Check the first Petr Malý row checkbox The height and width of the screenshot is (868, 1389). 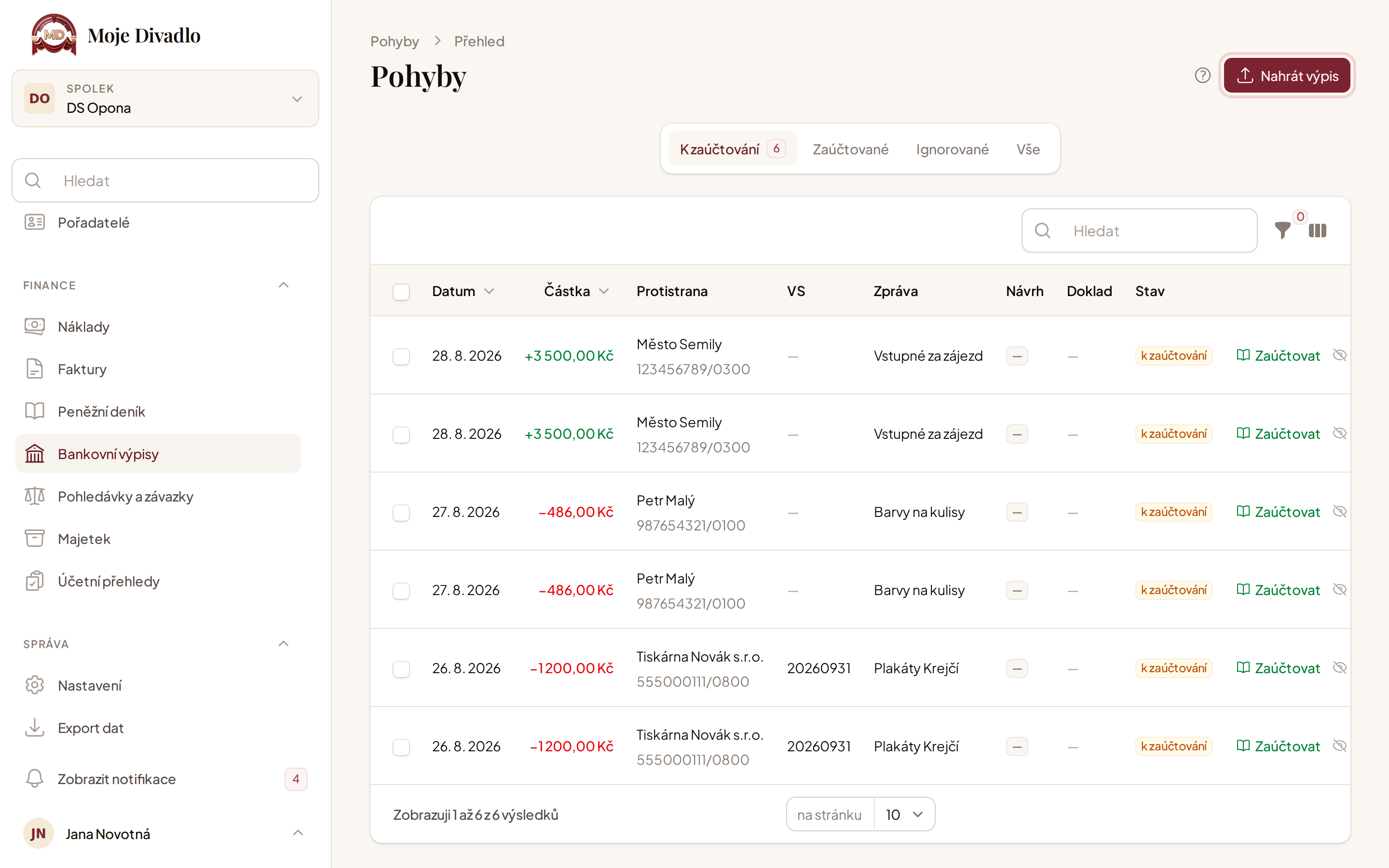click(x=401, y=512)
